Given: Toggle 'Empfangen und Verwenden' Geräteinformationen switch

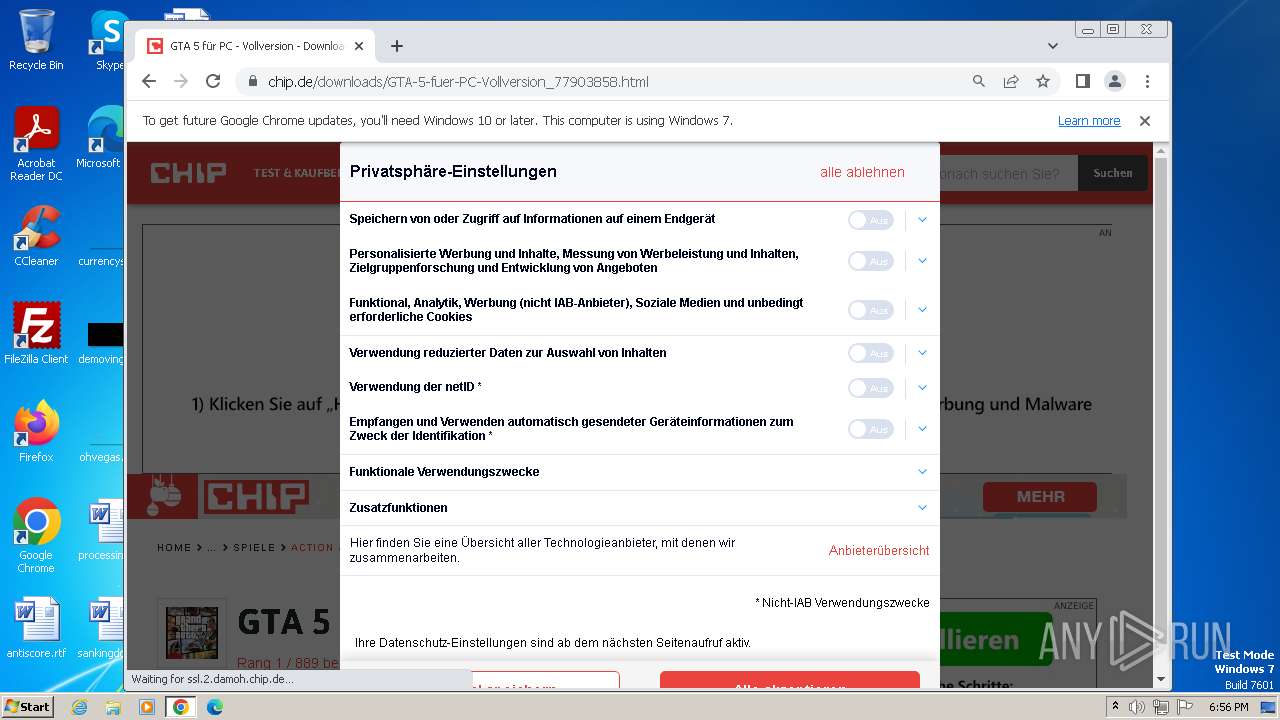Looking at the screenshot, I should (x=870, y=429).
